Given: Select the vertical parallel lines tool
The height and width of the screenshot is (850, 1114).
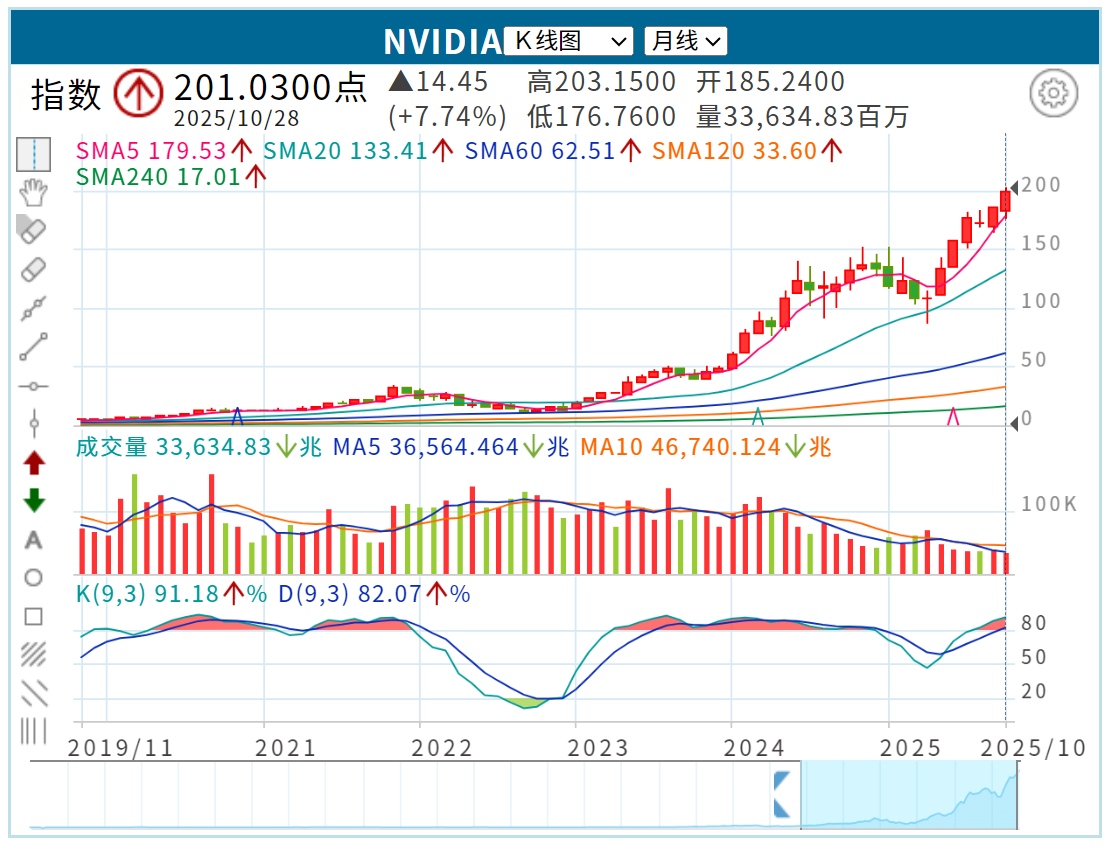Looking at the screenshot, I should pyautogui.click(x=34, y=731).
